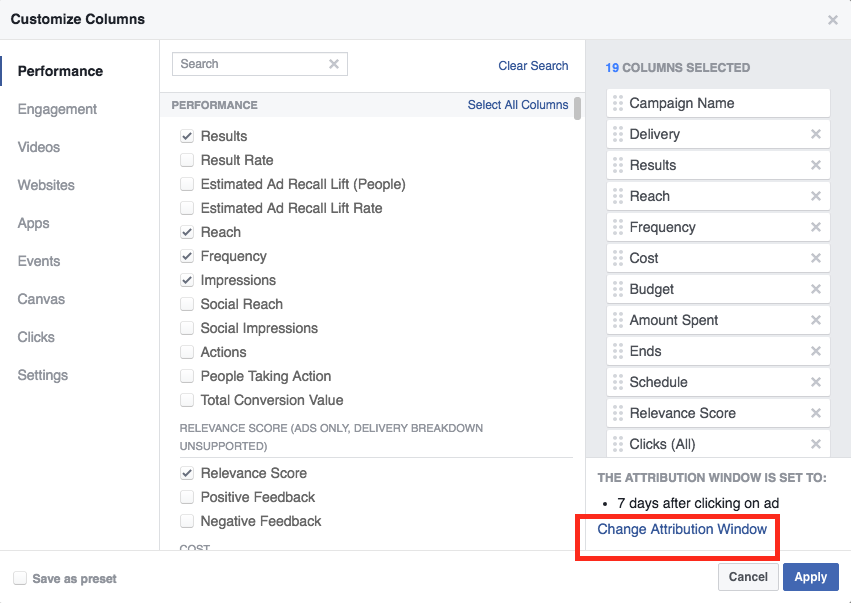Grab the drag handle beside Frequency column

[618, 227]
